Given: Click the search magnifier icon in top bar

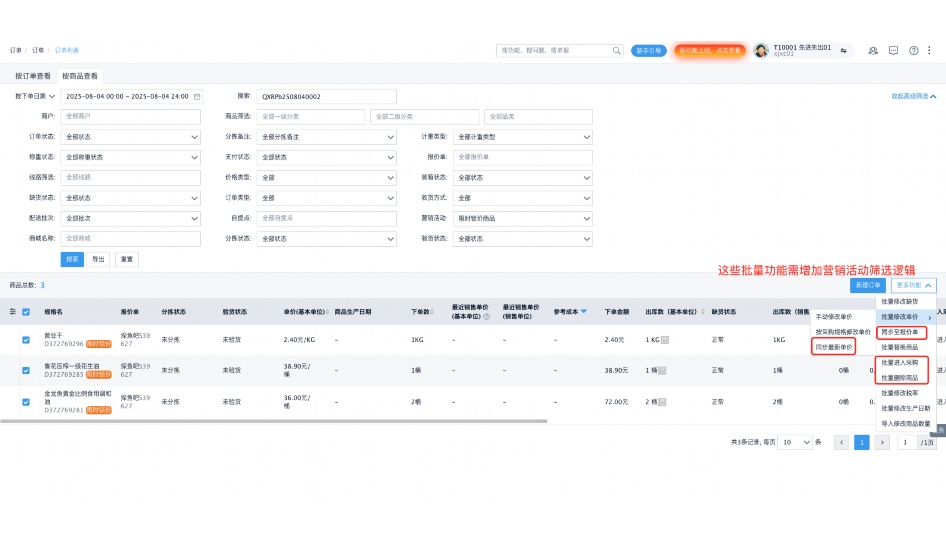Looking at the screenshot, I should point(616,50).
